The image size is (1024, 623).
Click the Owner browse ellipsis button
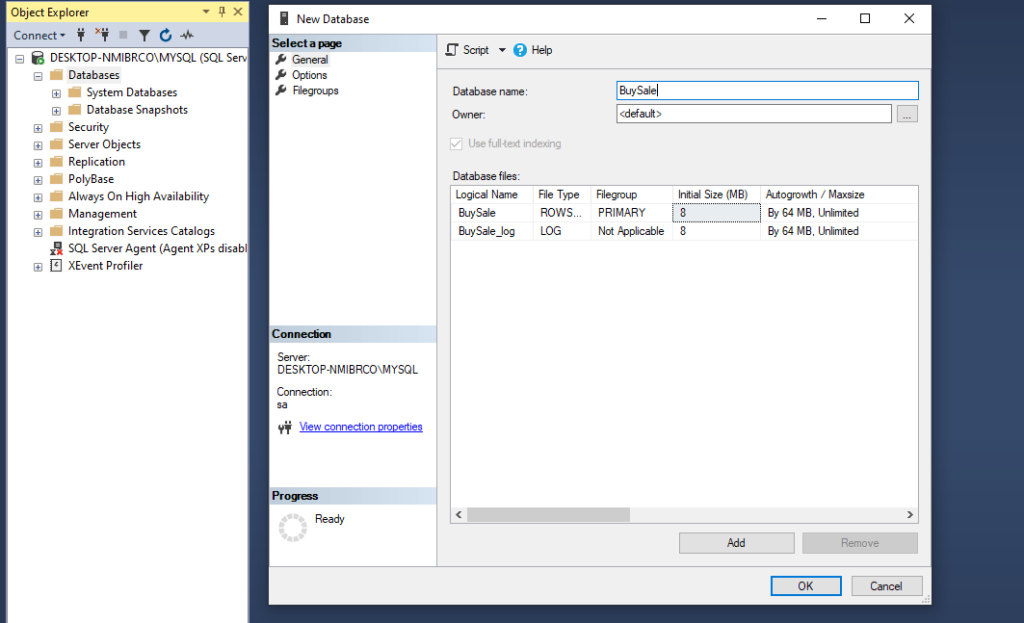pyautogui.click(x=907, y=113)
